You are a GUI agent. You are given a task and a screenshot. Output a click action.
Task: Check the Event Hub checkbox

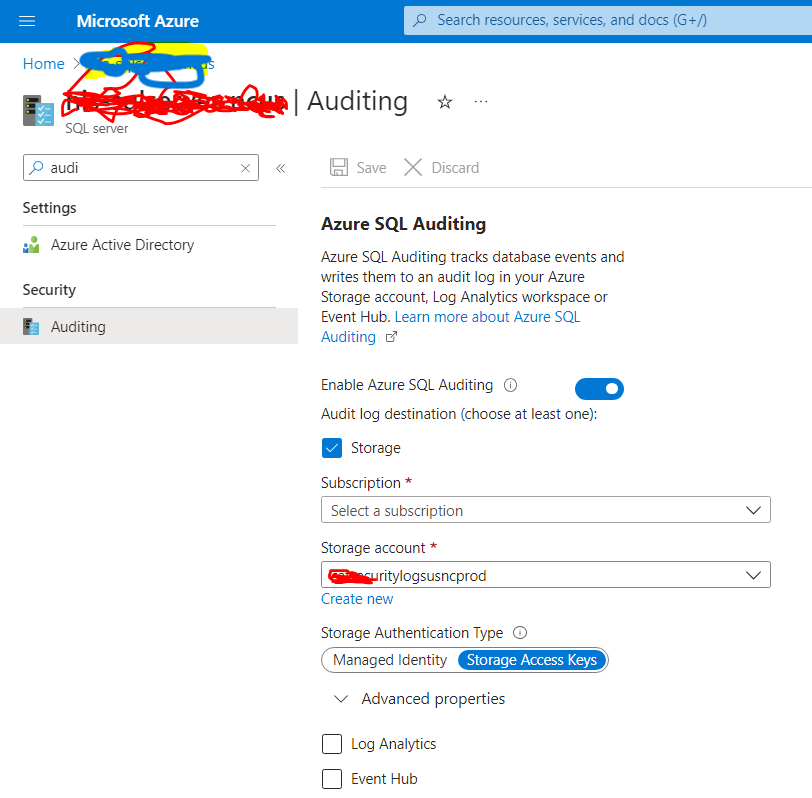coord(332,779)
